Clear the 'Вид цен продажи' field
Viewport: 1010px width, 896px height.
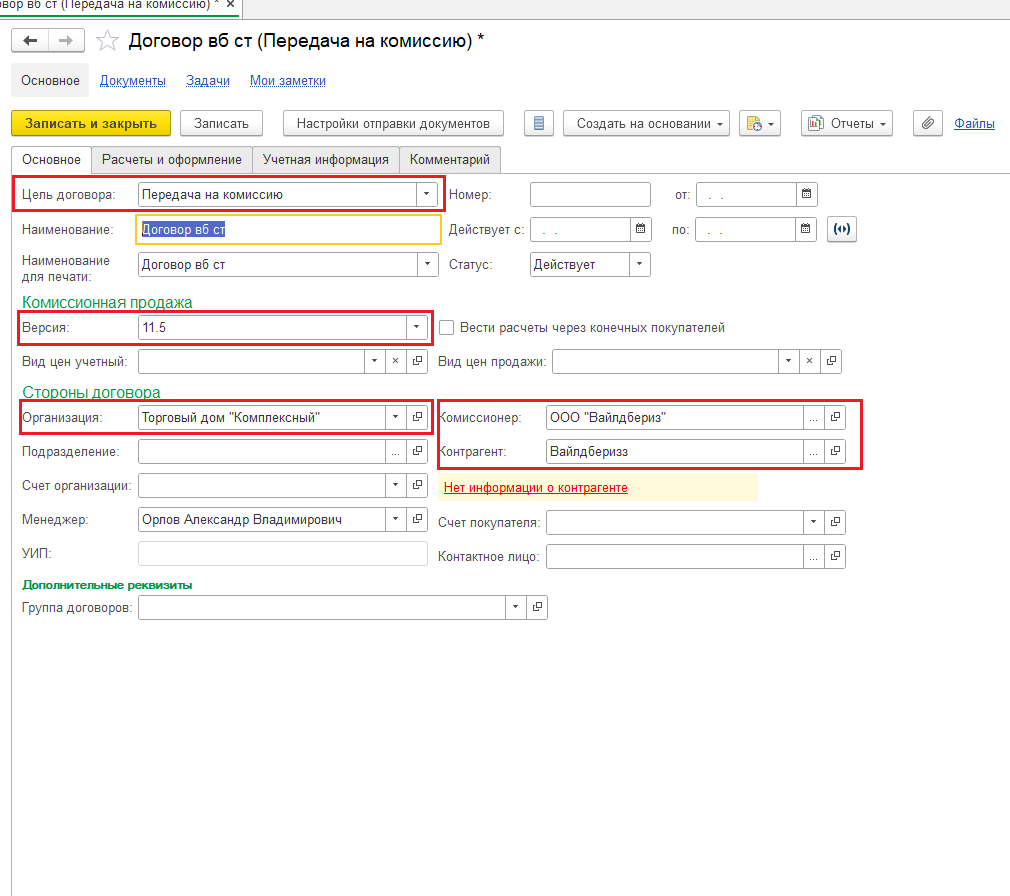click(810, 361)
